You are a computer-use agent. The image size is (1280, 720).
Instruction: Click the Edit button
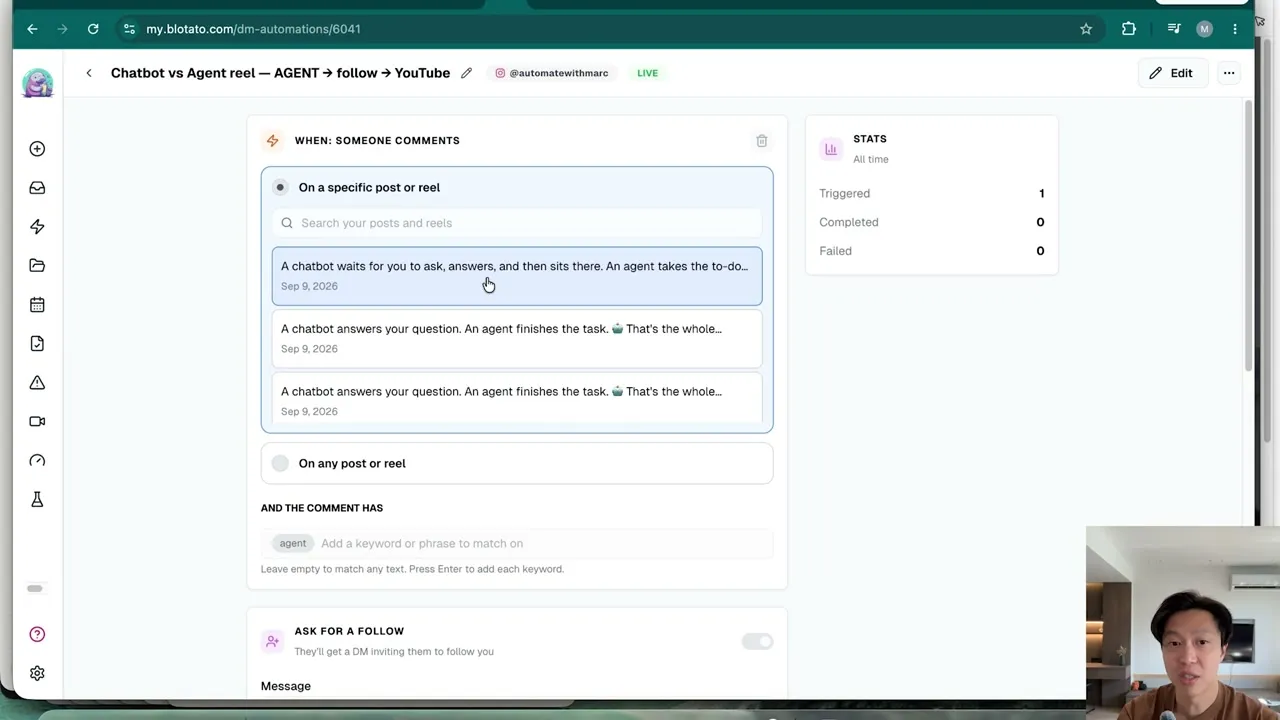pos(1171,73)
